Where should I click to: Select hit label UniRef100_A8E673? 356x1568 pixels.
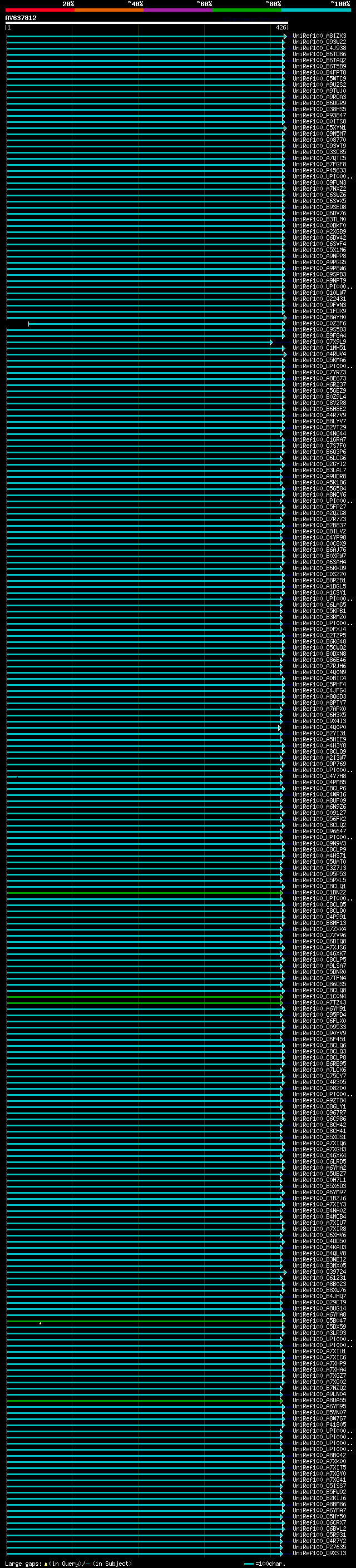(319, 379)
